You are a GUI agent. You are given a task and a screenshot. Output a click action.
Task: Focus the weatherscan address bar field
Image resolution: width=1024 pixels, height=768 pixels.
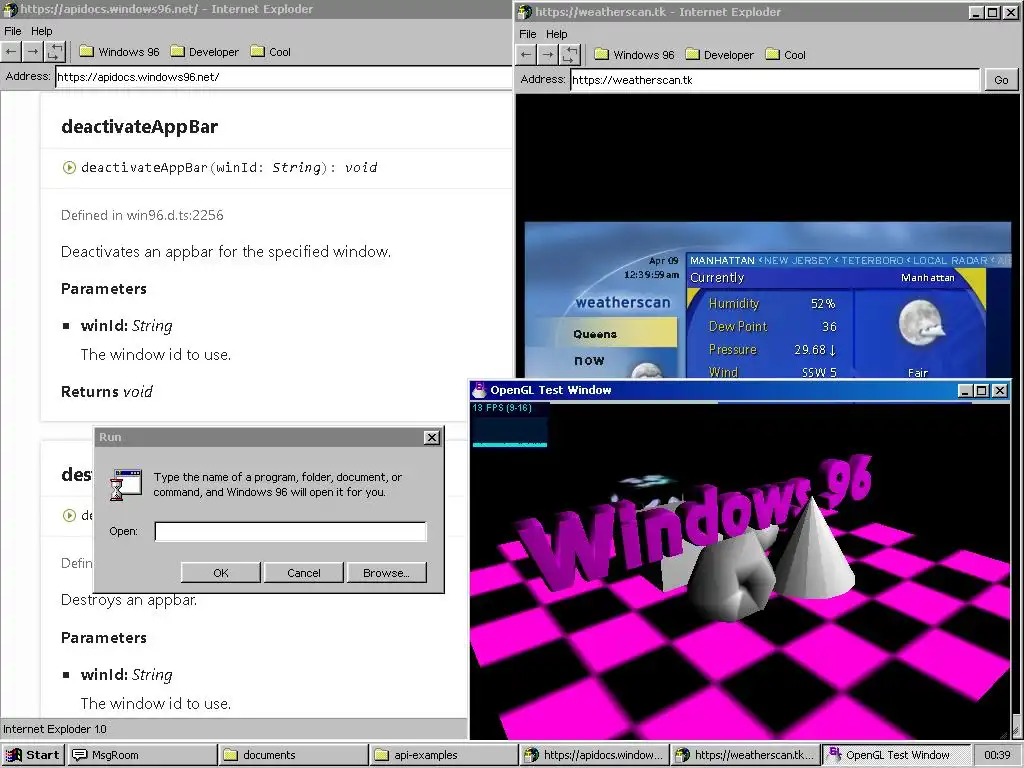coord(775,80)
